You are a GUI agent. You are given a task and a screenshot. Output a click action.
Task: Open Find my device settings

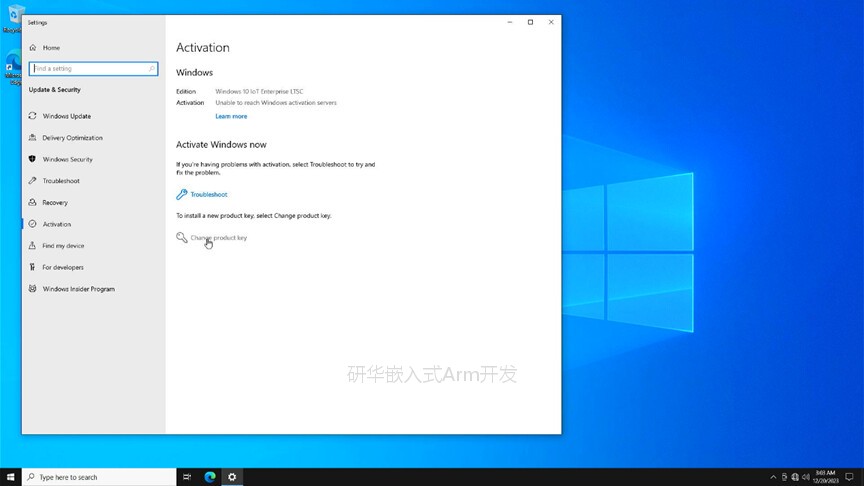[x=63, y=246]
